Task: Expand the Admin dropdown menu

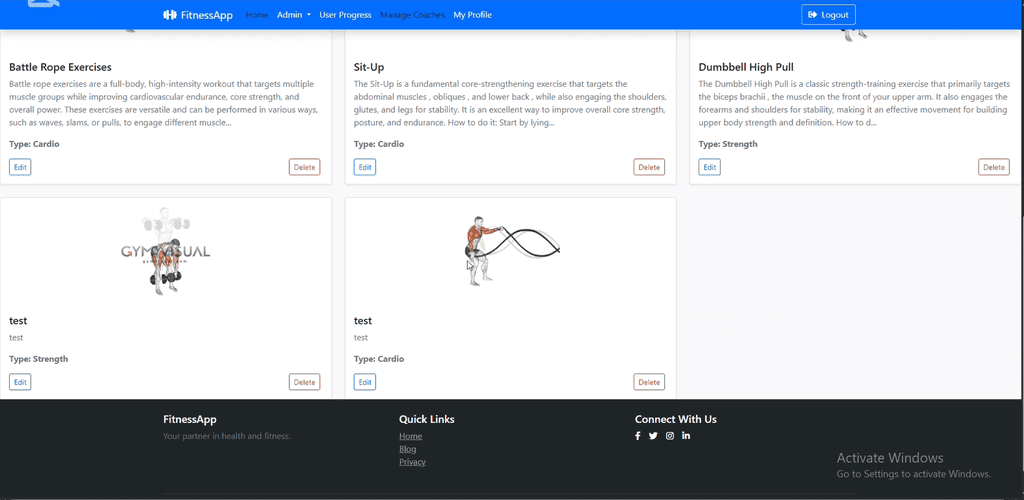Action: pos(294,15)
